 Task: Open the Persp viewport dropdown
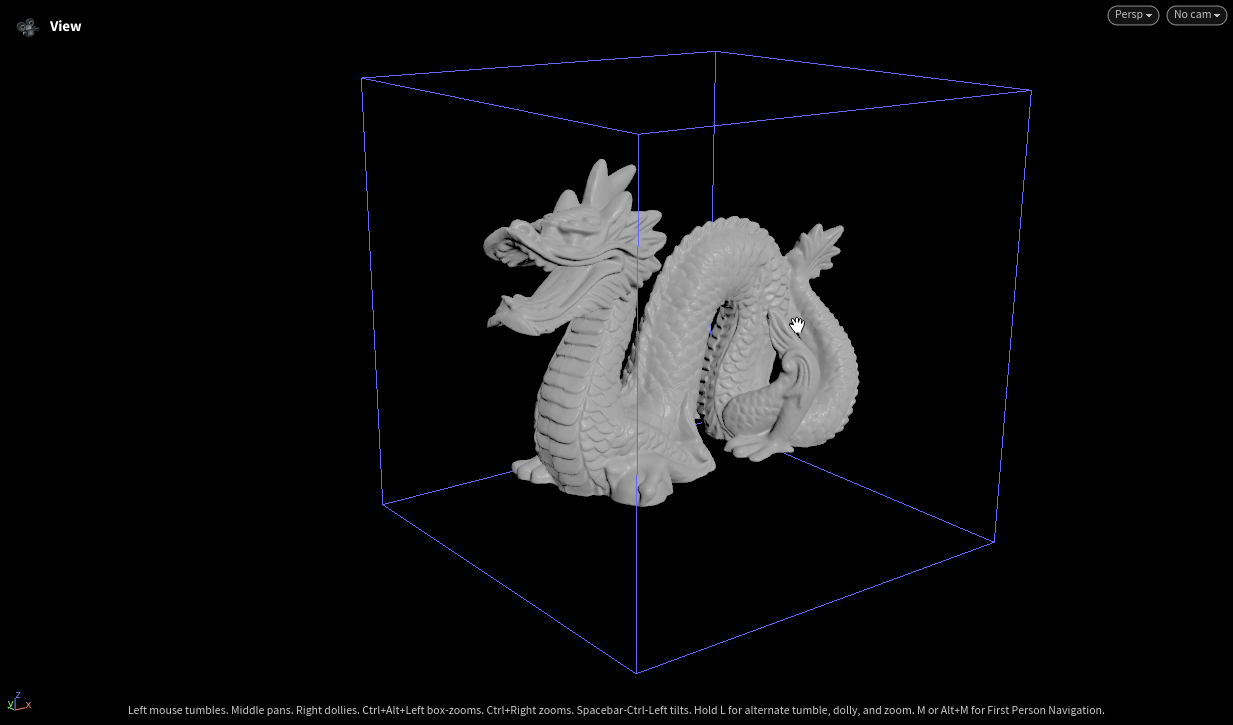coord(1133,15)
